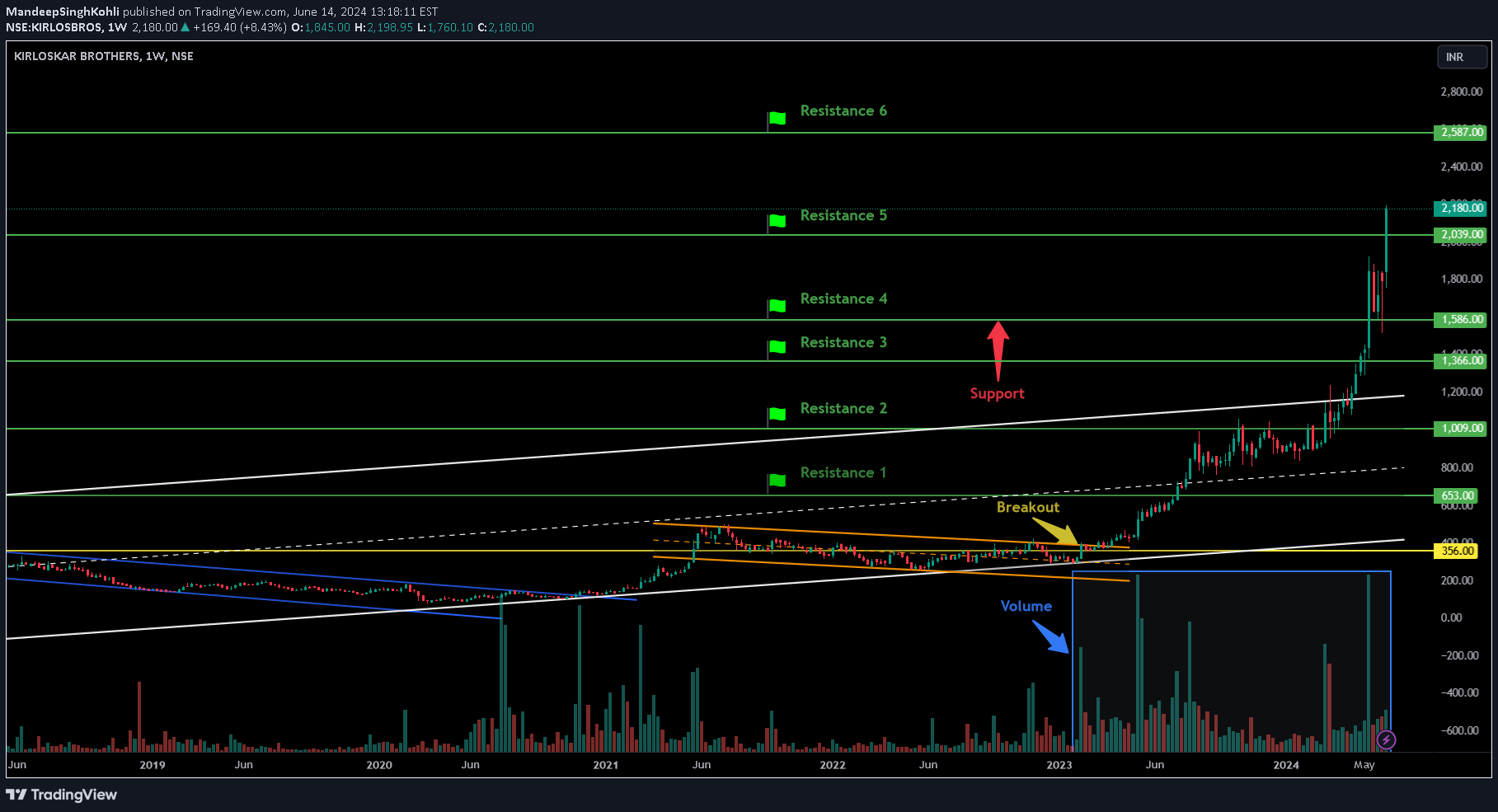Select the 1,009.00 price label
Viewport: 1498px width, 812px height.
tap(1461, 428)
